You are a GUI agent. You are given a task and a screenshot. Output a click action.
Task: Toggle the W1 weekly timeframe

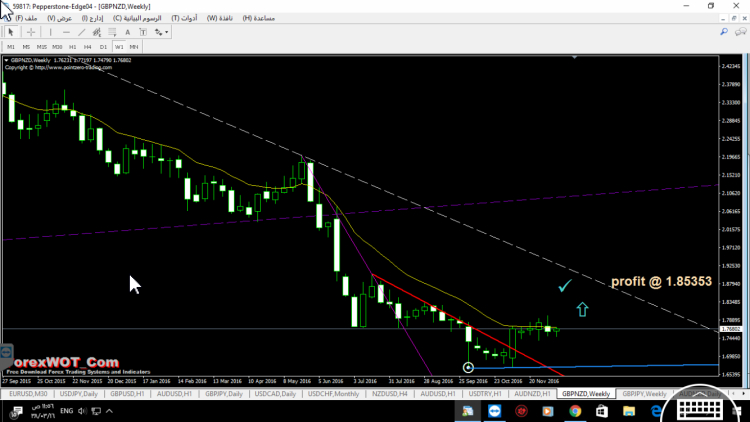[119, 47]
